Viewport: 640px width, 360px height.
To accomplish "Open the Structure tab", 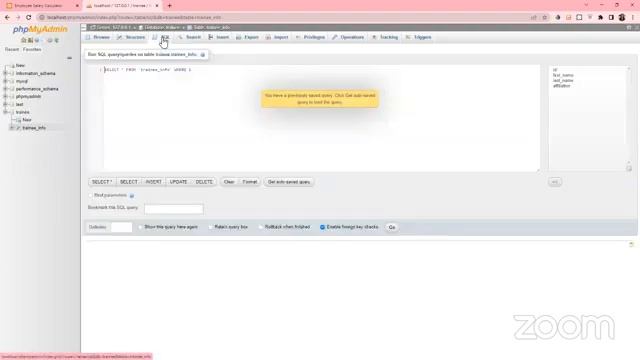I will tap(131, 37).
